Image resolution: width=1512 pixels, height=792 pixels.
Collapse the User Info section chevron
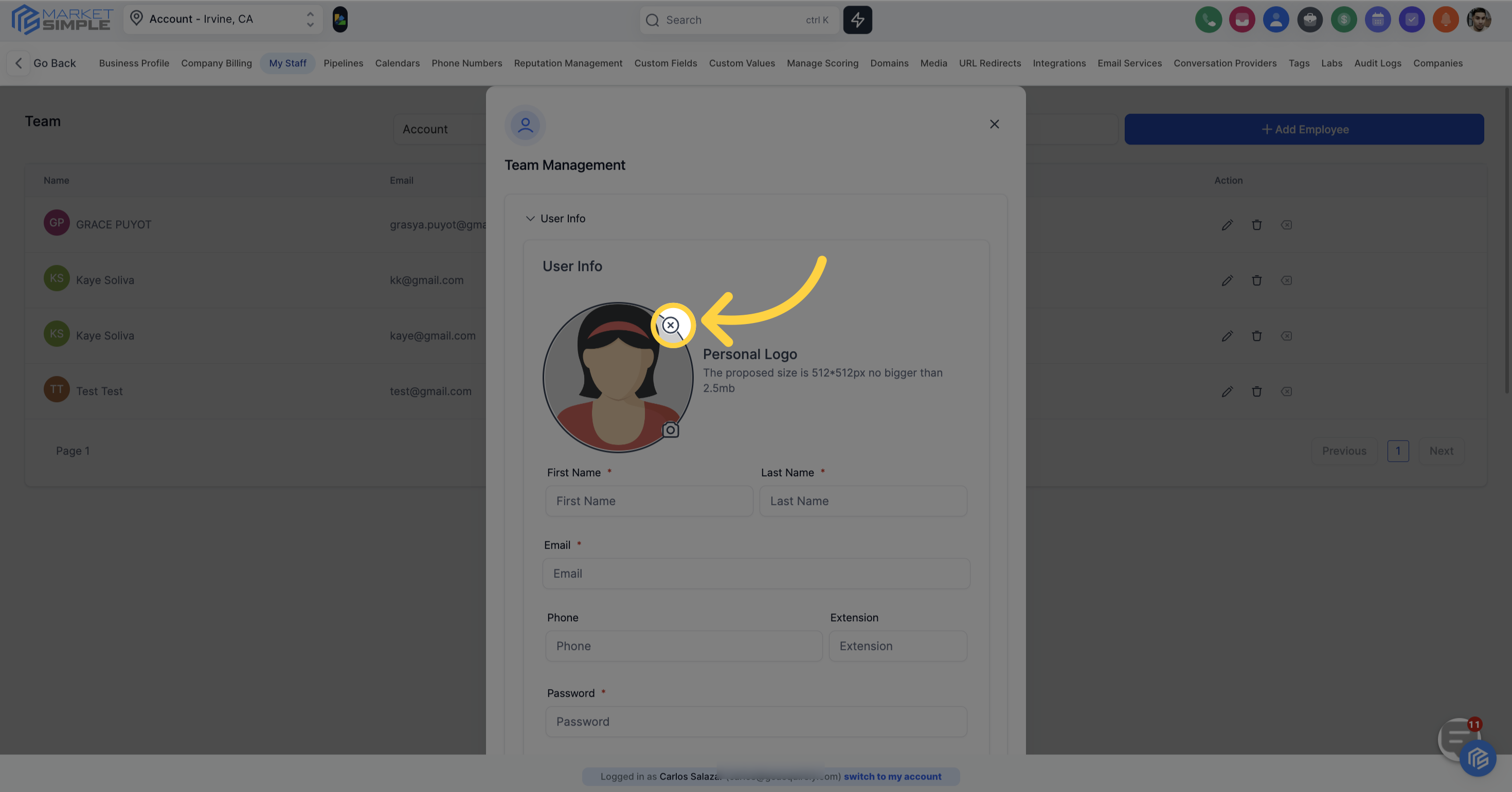(x=530, y=219)
